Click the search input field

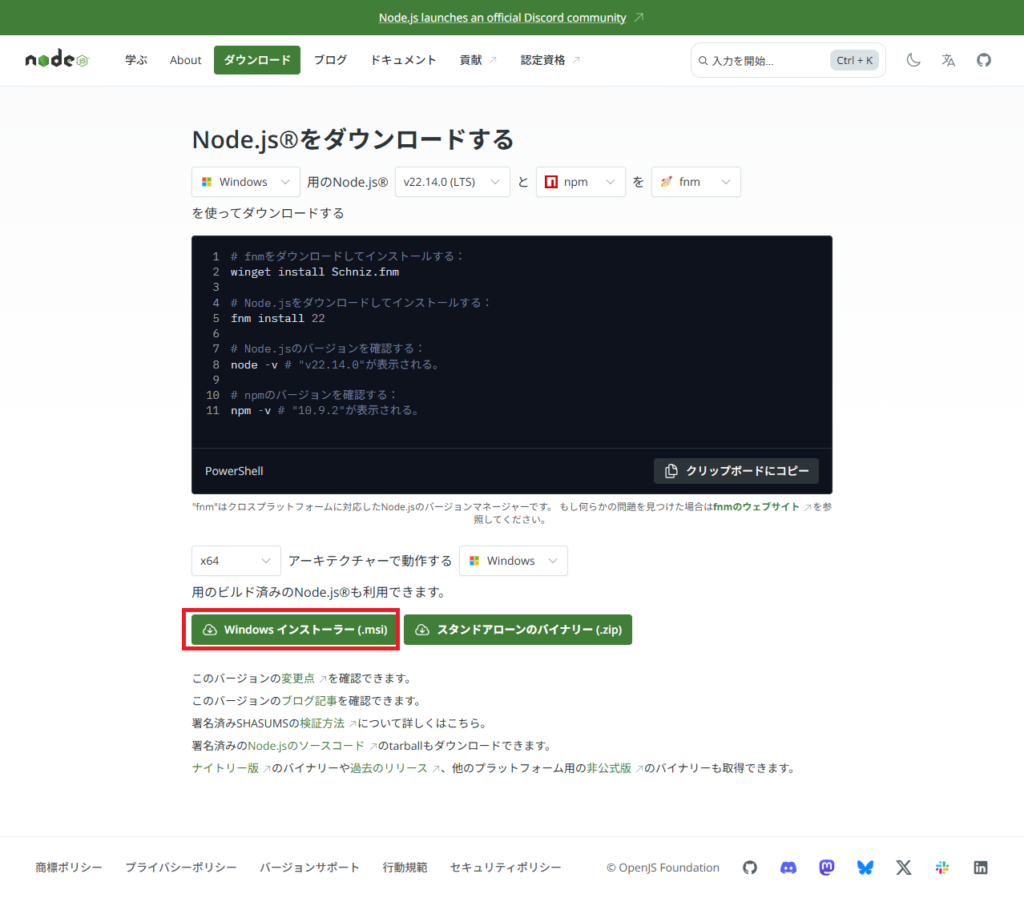[765, 60]
